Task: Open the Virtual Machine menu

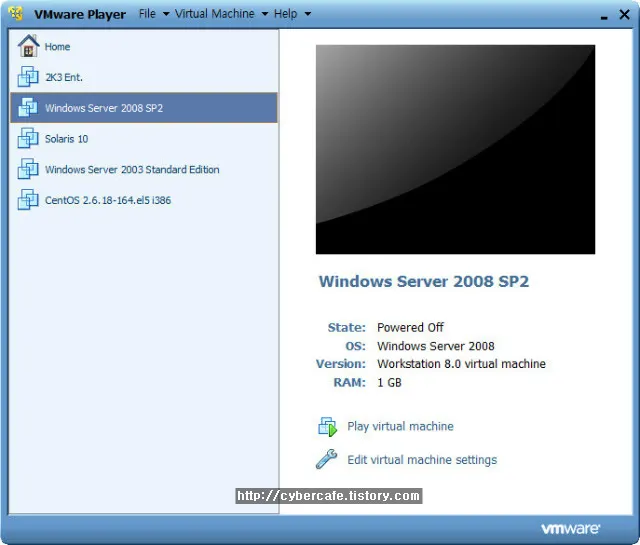Action: (215, 13)
